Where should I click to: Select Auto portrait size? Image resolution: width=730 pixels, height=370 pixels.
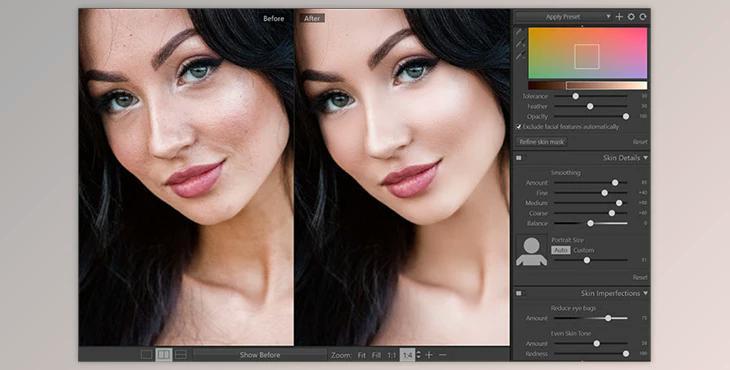click(x=561, y=250)
